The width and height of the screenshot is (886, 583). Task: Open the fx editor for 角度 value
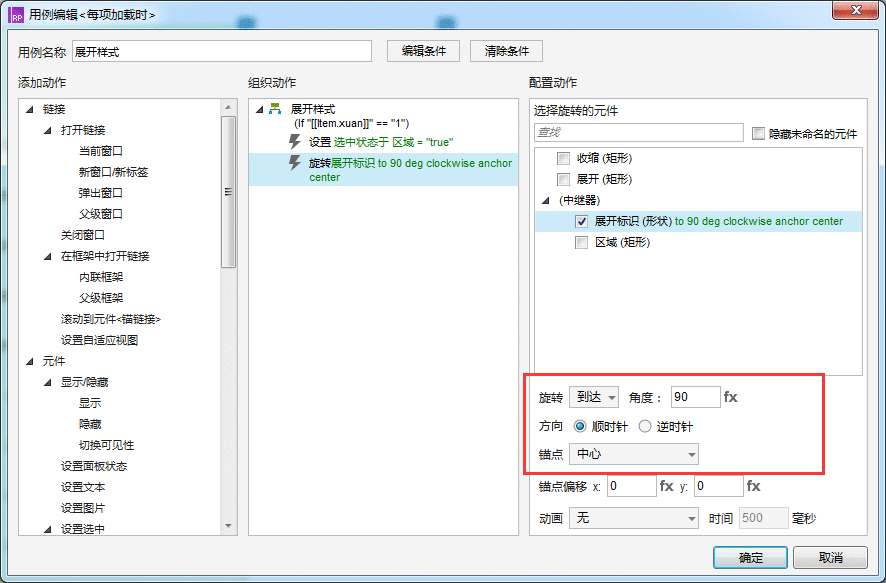(731, 397)
